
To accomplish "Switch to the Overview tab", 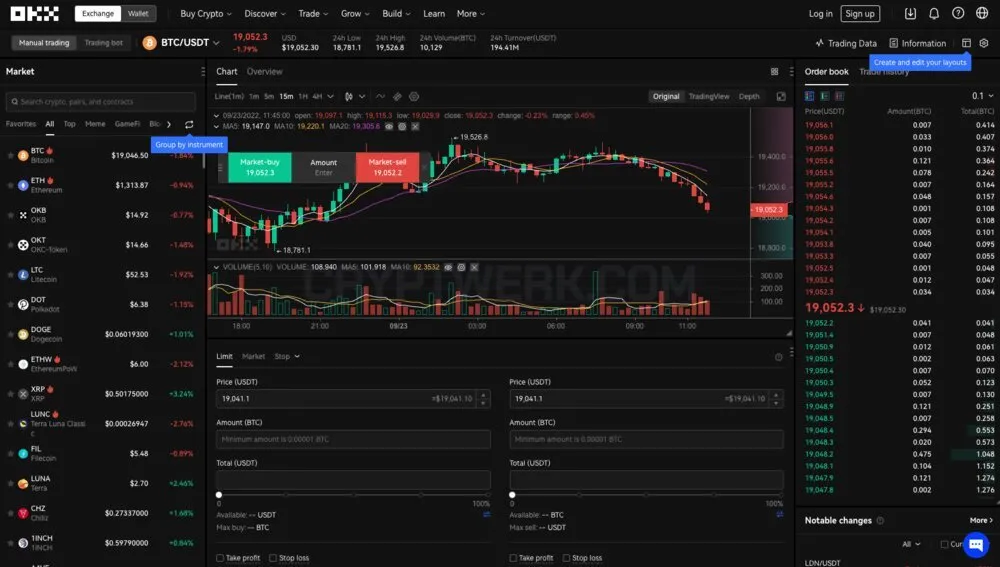I will coord(265,71).
